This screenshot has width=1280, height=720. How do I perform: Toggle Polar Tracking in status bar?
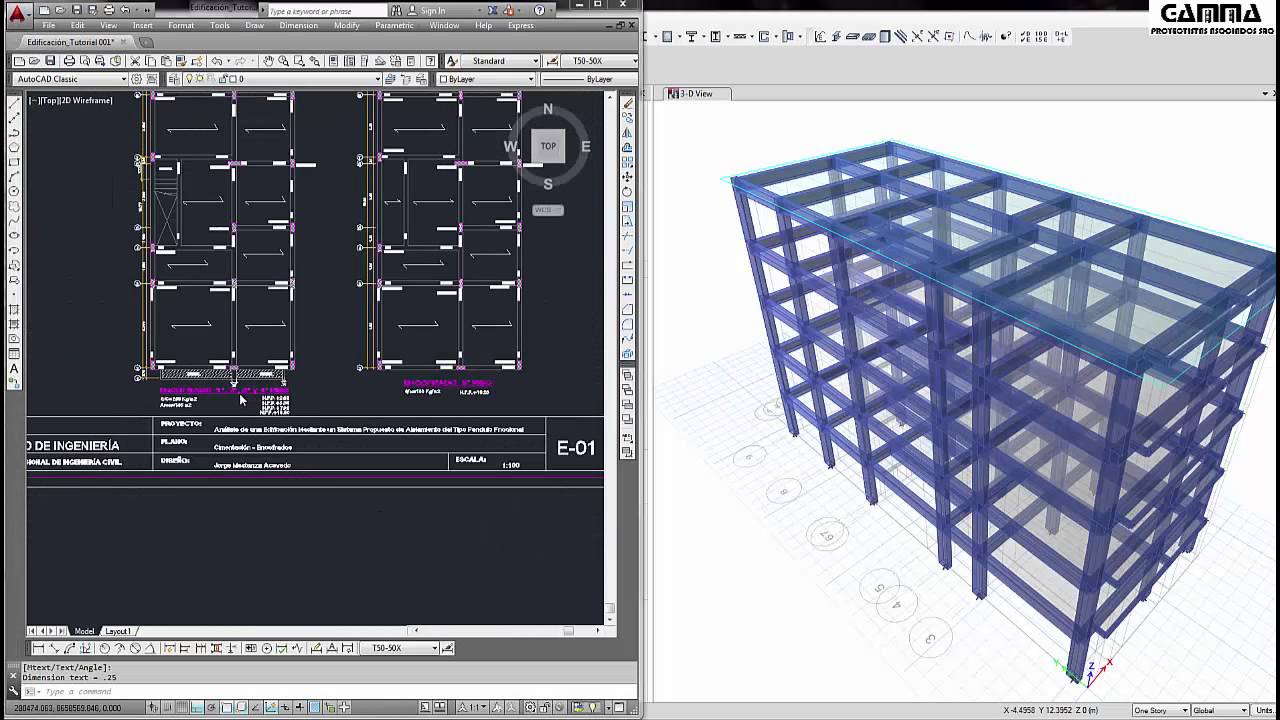pyautogui.click(x=211, y=707)
